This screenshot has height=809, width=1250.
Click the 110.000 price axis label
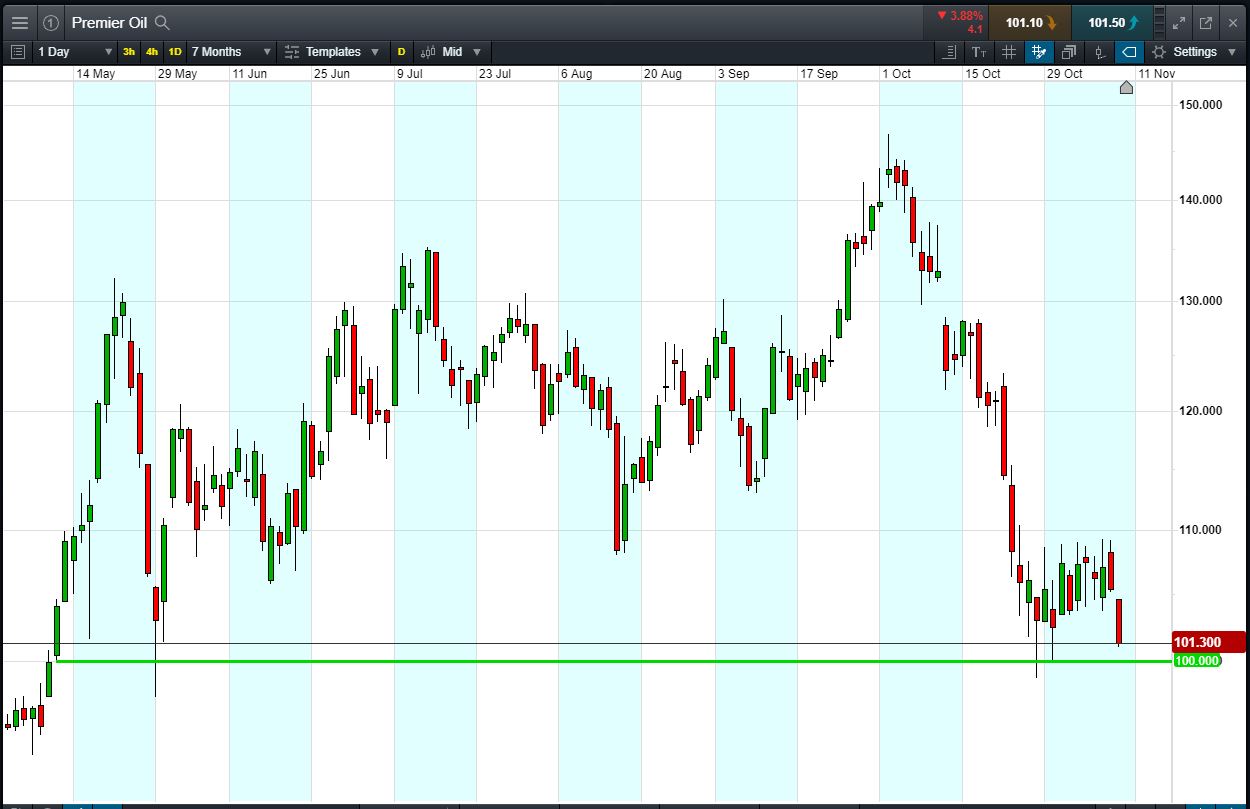1200,530
